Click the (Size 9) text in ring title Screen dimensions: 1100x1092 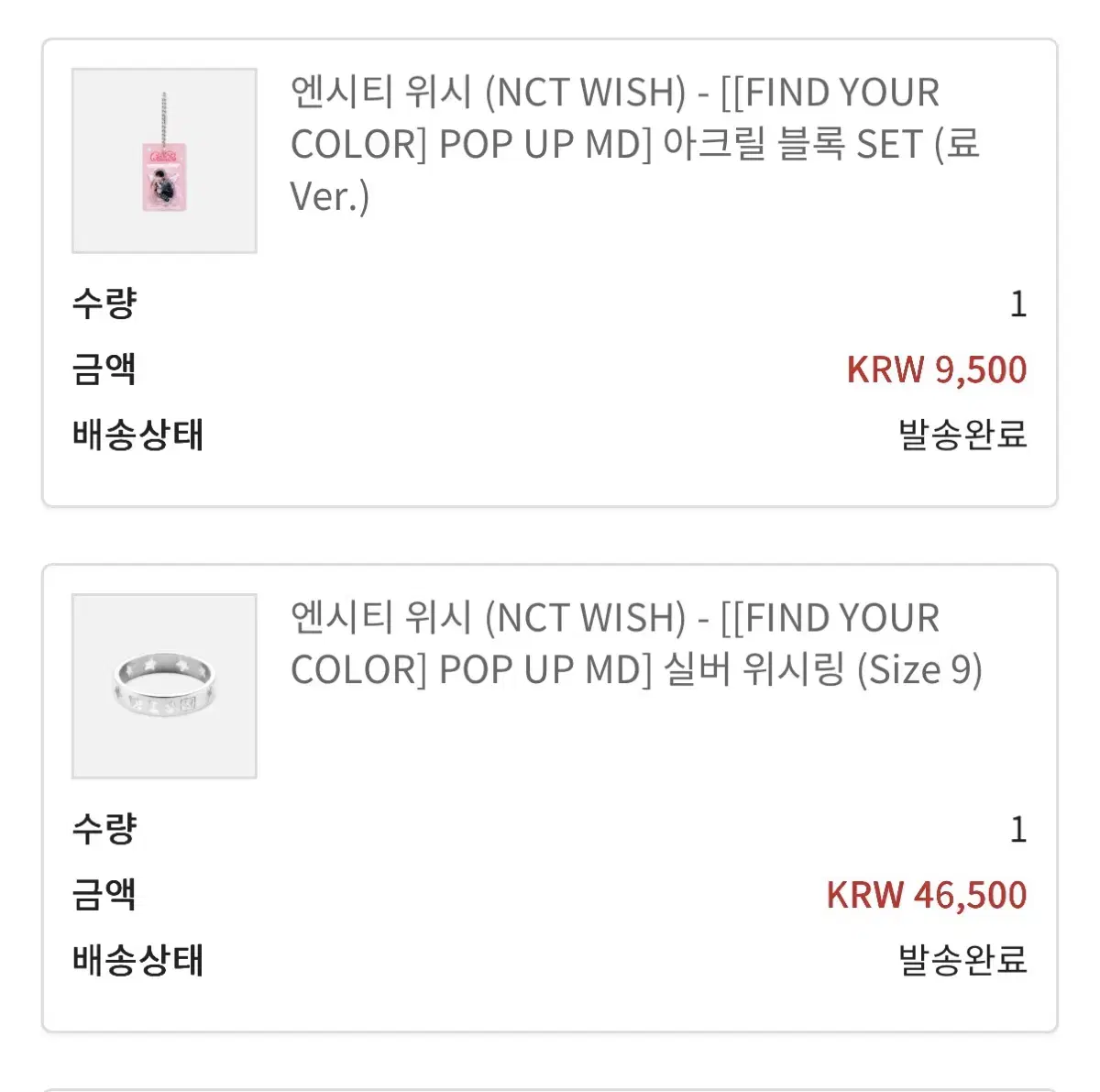pyautogui.click(x=917, y=668)
